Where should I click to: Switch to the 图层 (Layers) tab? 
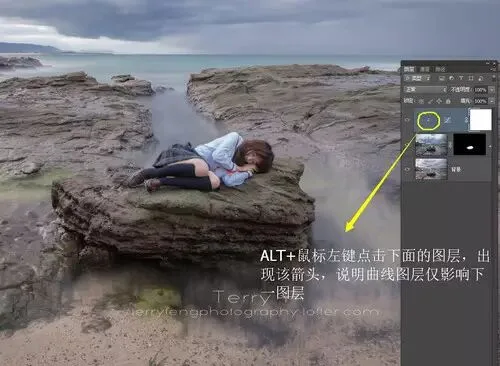point(409,69)
